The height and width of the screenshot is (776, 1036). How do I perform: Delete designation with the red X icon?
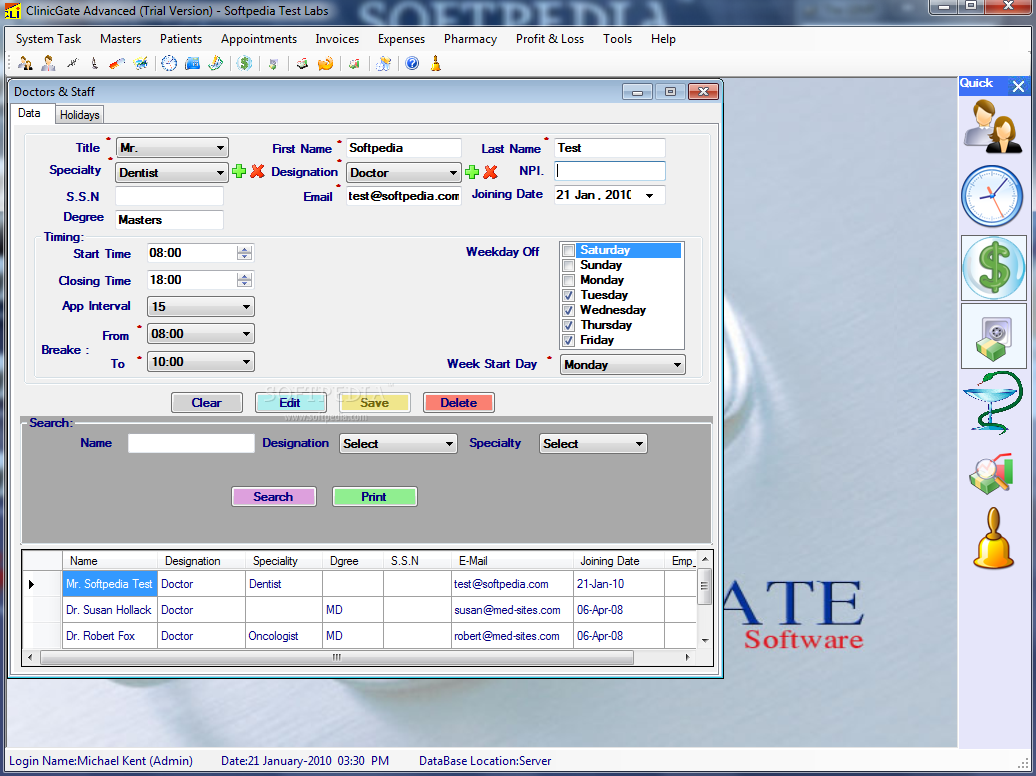point(490,173)
